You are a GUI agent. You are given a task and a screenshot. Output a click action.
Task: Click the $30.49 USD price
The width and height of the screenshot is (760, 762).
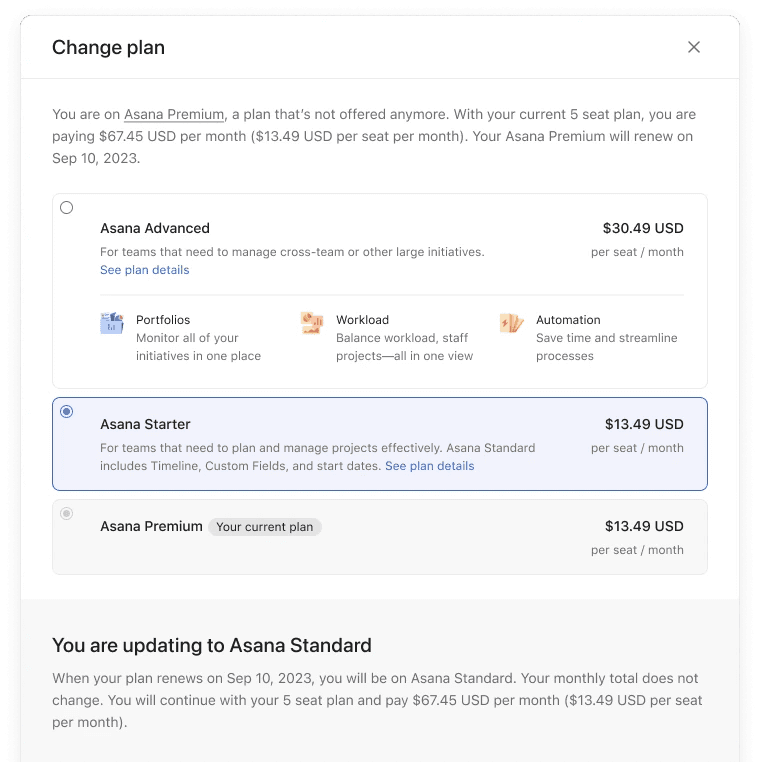pos(643,228)
